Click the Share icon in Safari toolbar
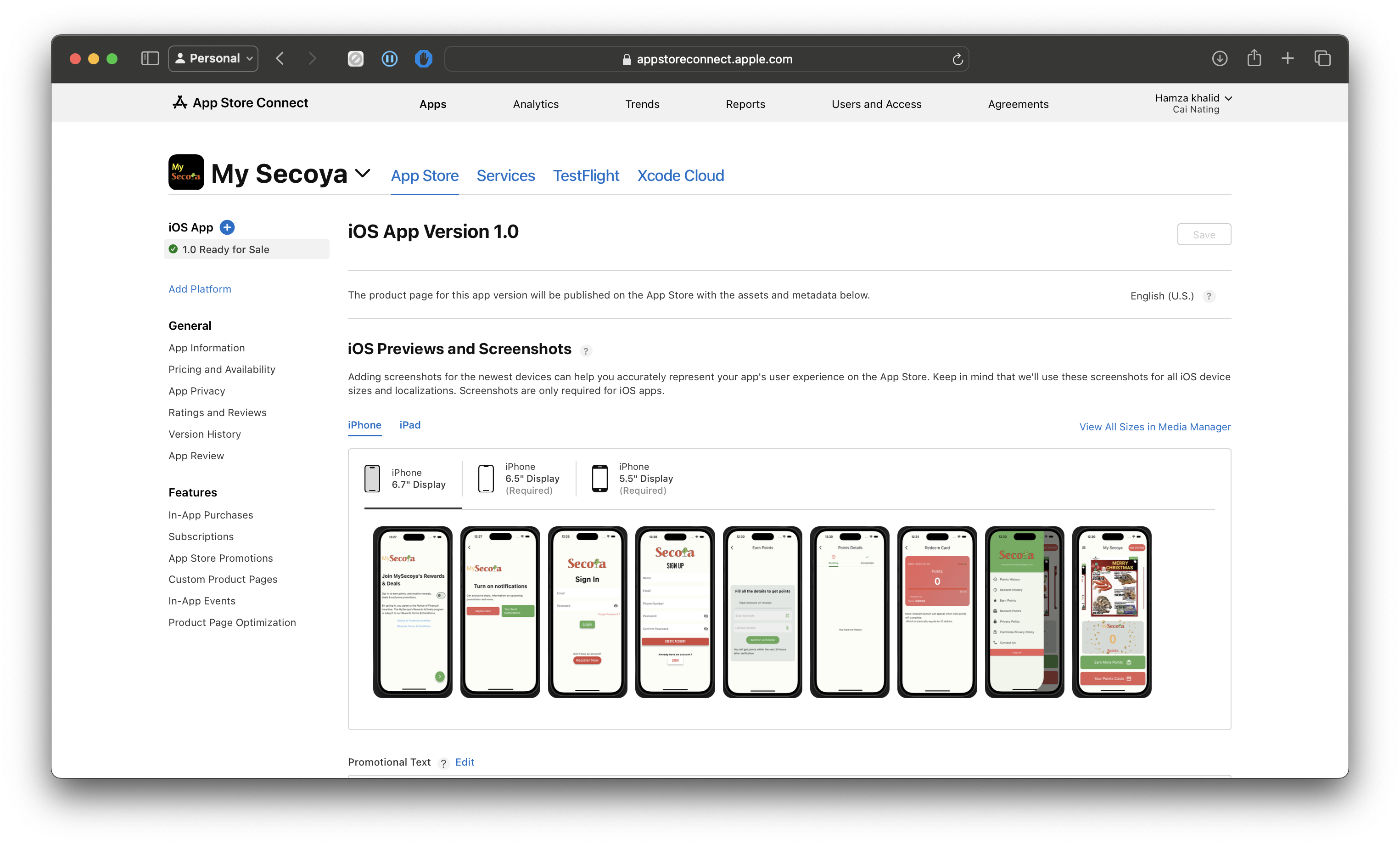This screenshot has height=846, width=1400. coord(1254,58)
